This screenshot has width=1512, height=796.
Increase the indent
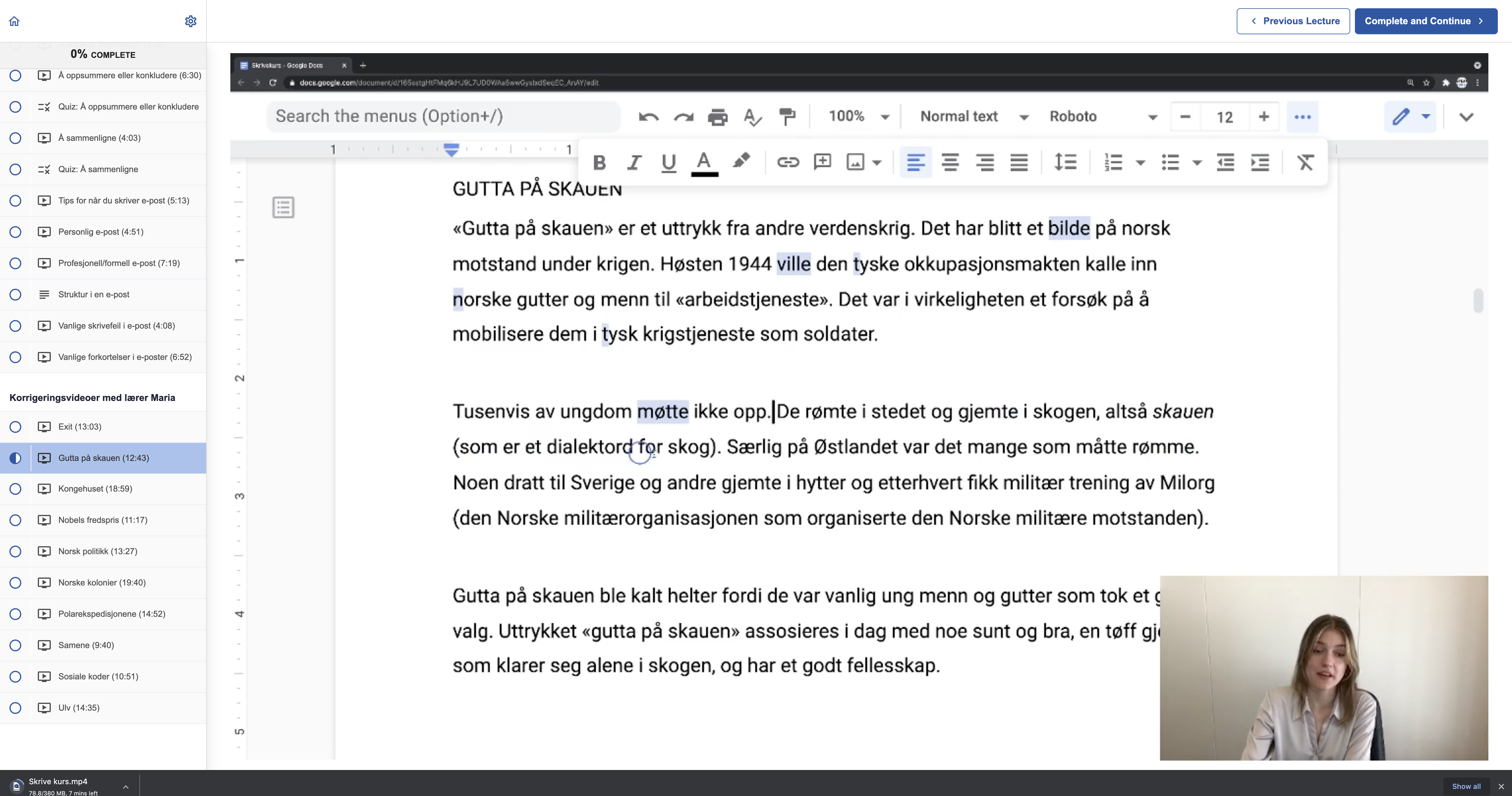click(x=1260, y=163)
